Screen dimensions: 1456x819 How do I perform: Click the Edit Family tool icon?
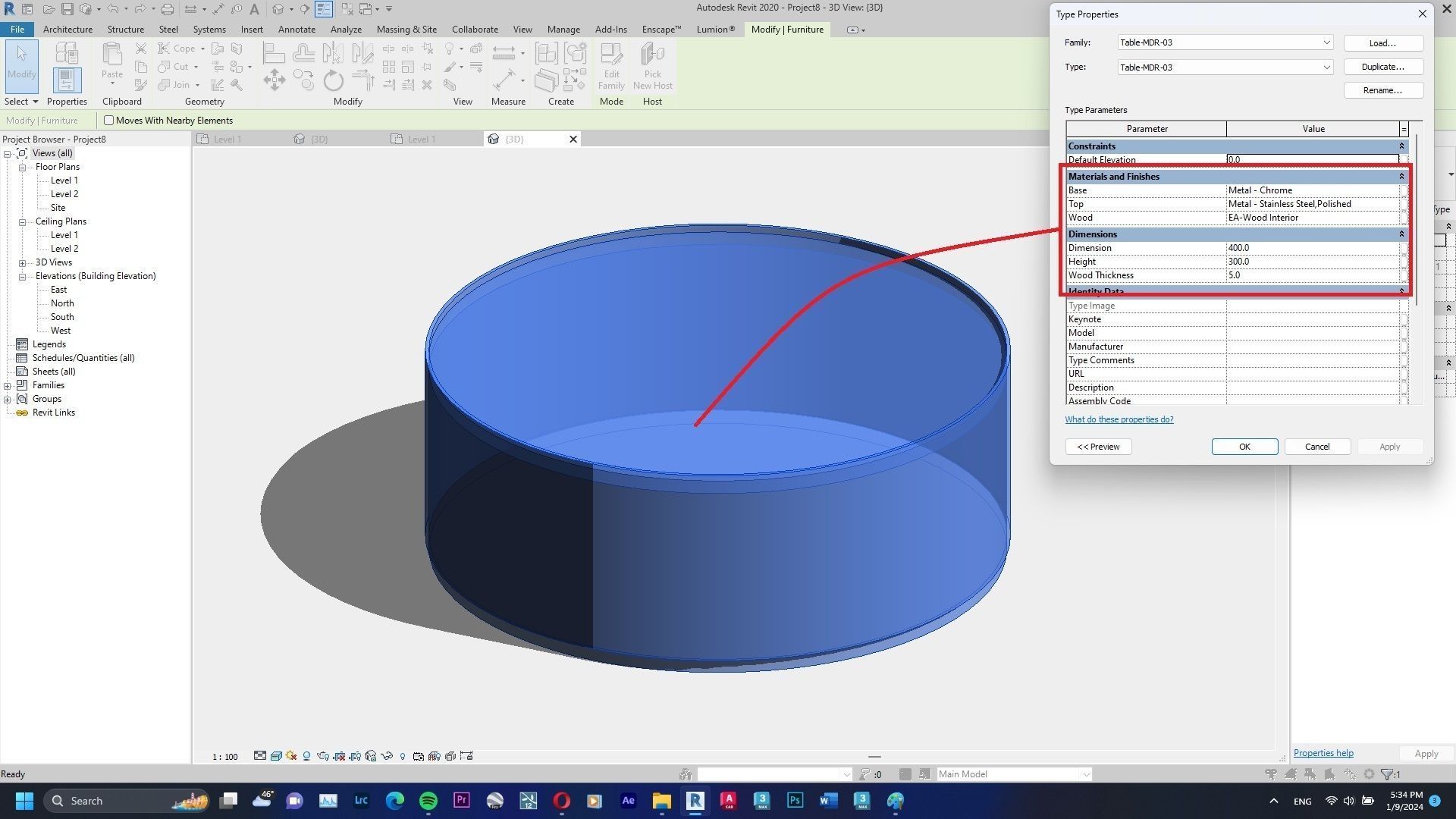610,55
